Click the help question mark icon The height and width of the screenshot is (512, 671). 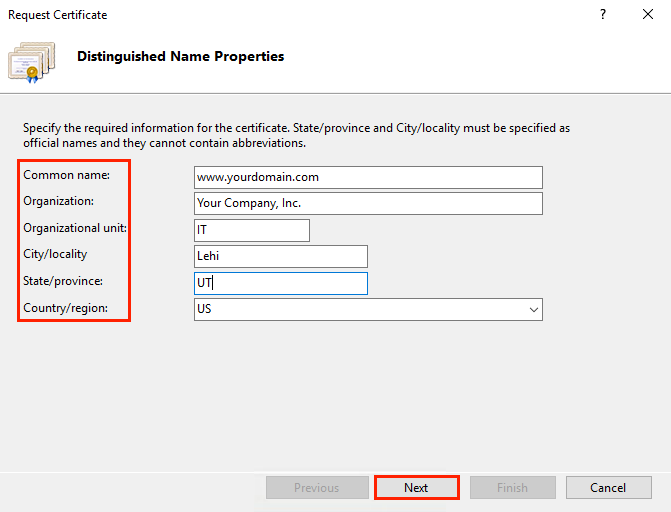click(x=603, y=15)
